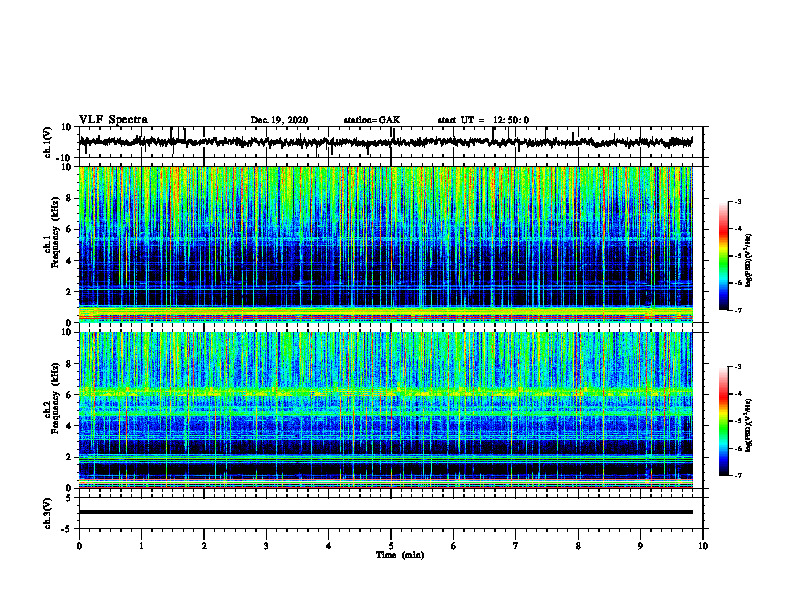This screenshot has width=792, height=612.
Task: Click the "Time (min)" axis title
Action: point(400,555)
